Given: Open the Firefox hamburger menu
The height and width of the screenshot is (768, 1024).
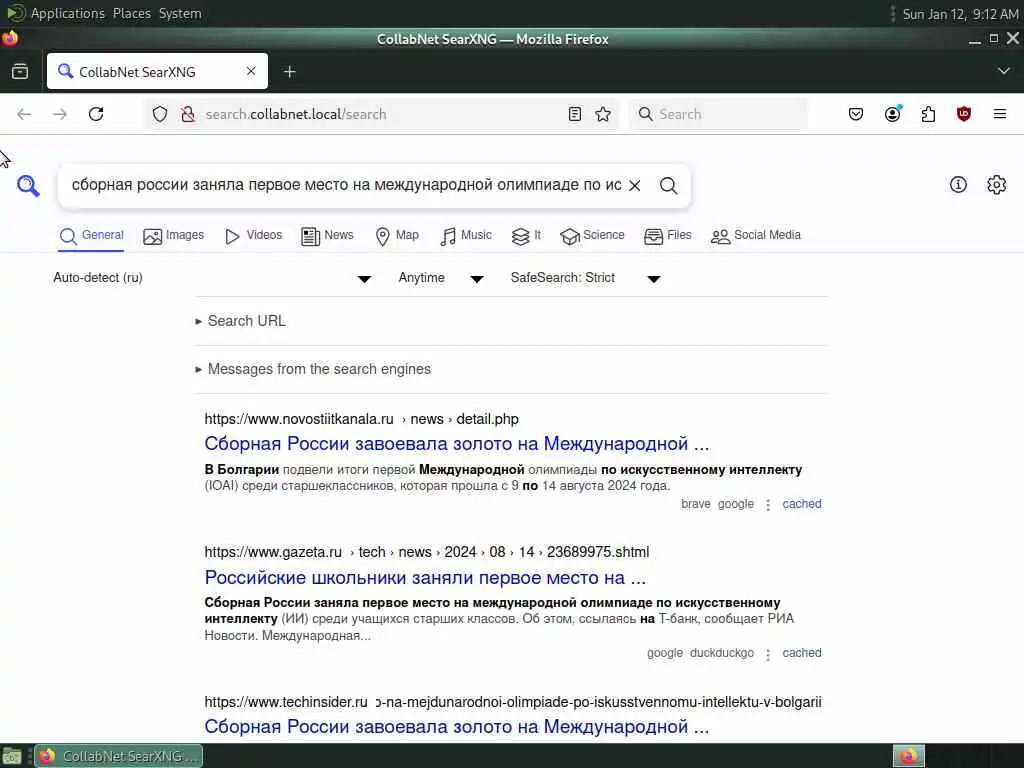Looking at the screenshot, I should click(999, 114).
